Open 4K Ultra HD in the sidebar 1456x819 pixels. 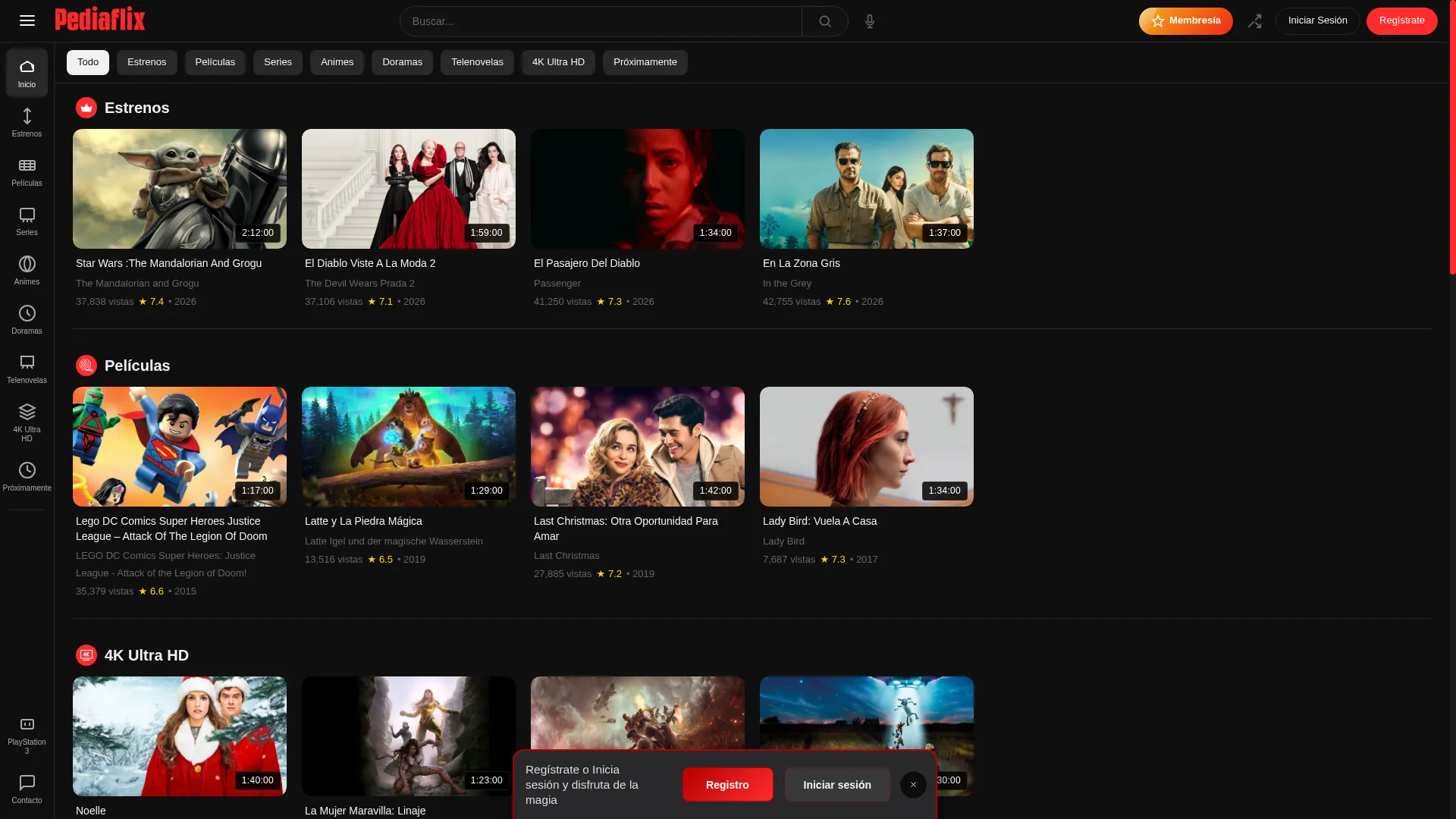coord(27,422)
